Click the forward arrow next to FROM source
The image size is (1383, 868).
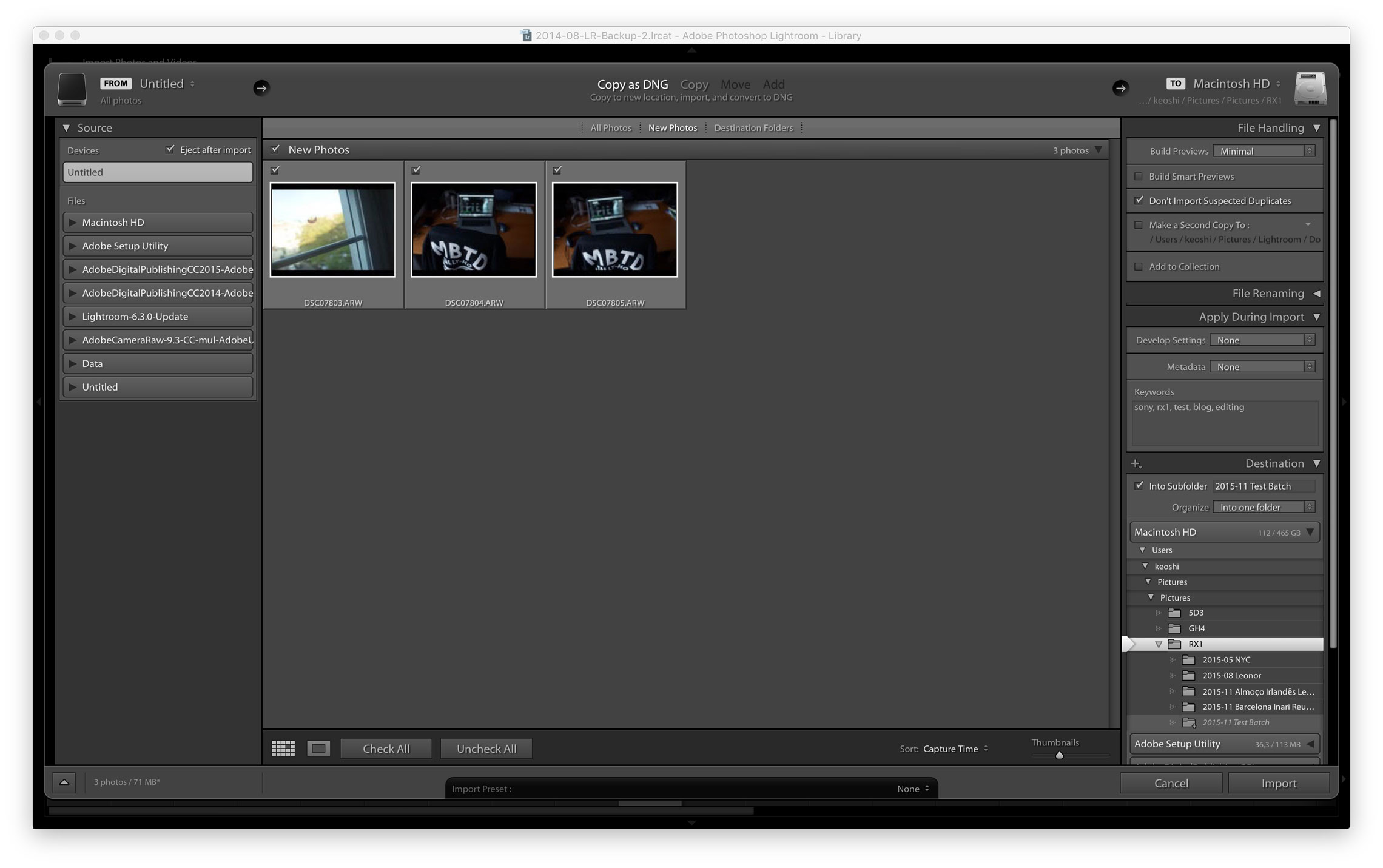point(261,87)
